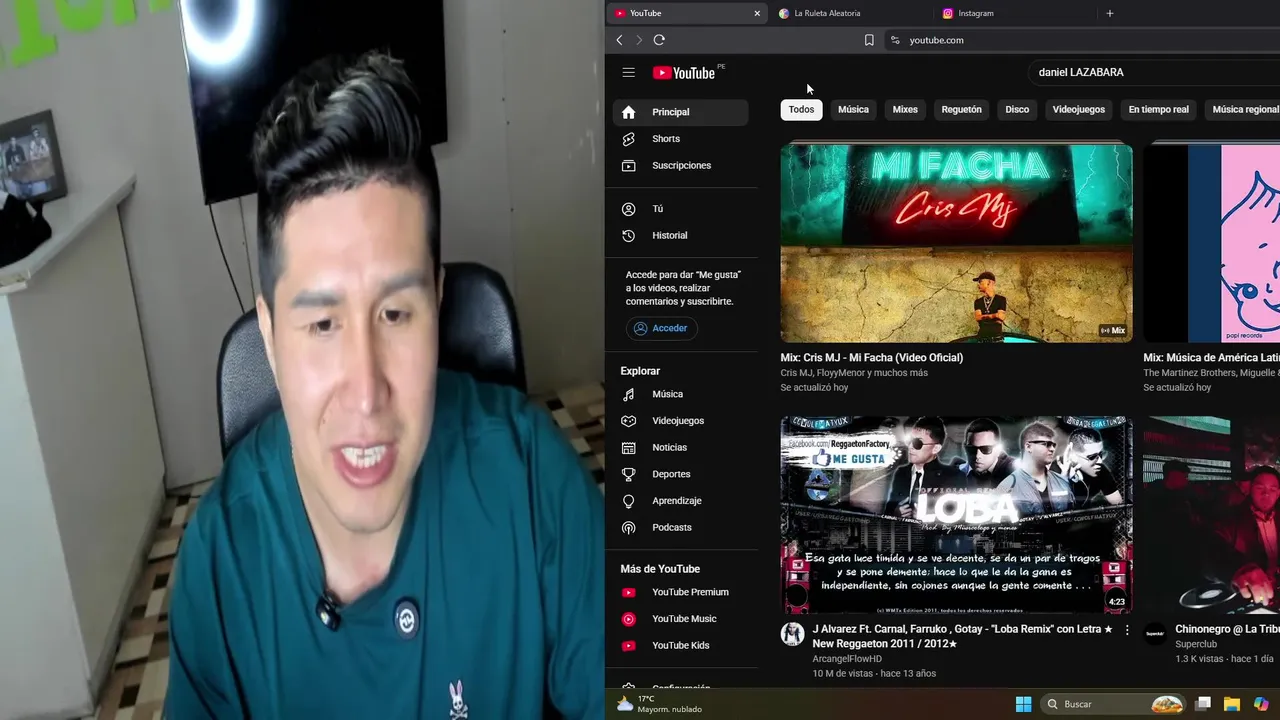Open Videojuegos under Explorar
Image resolution: width=1280 pixels, height=720 pixels.
(x=680, y=421)
